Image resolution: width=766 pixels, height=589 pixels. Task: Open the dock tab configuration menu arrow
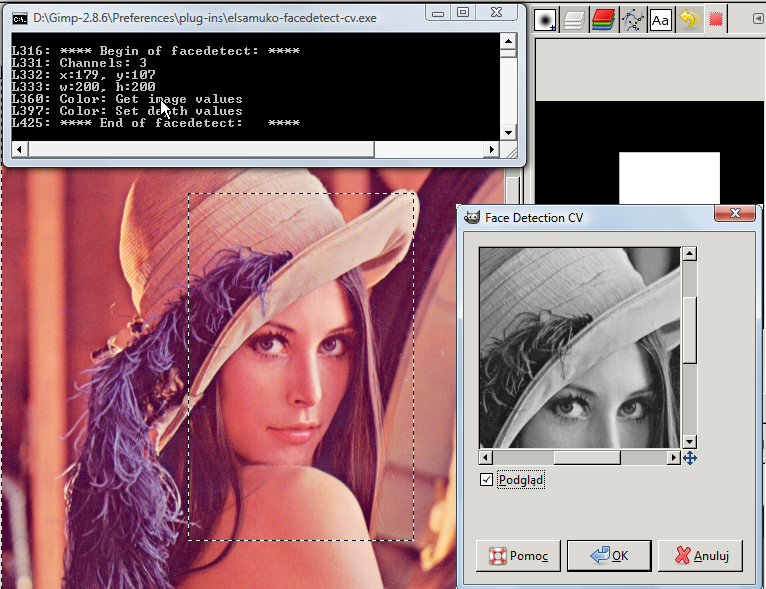tap(758, 19)
